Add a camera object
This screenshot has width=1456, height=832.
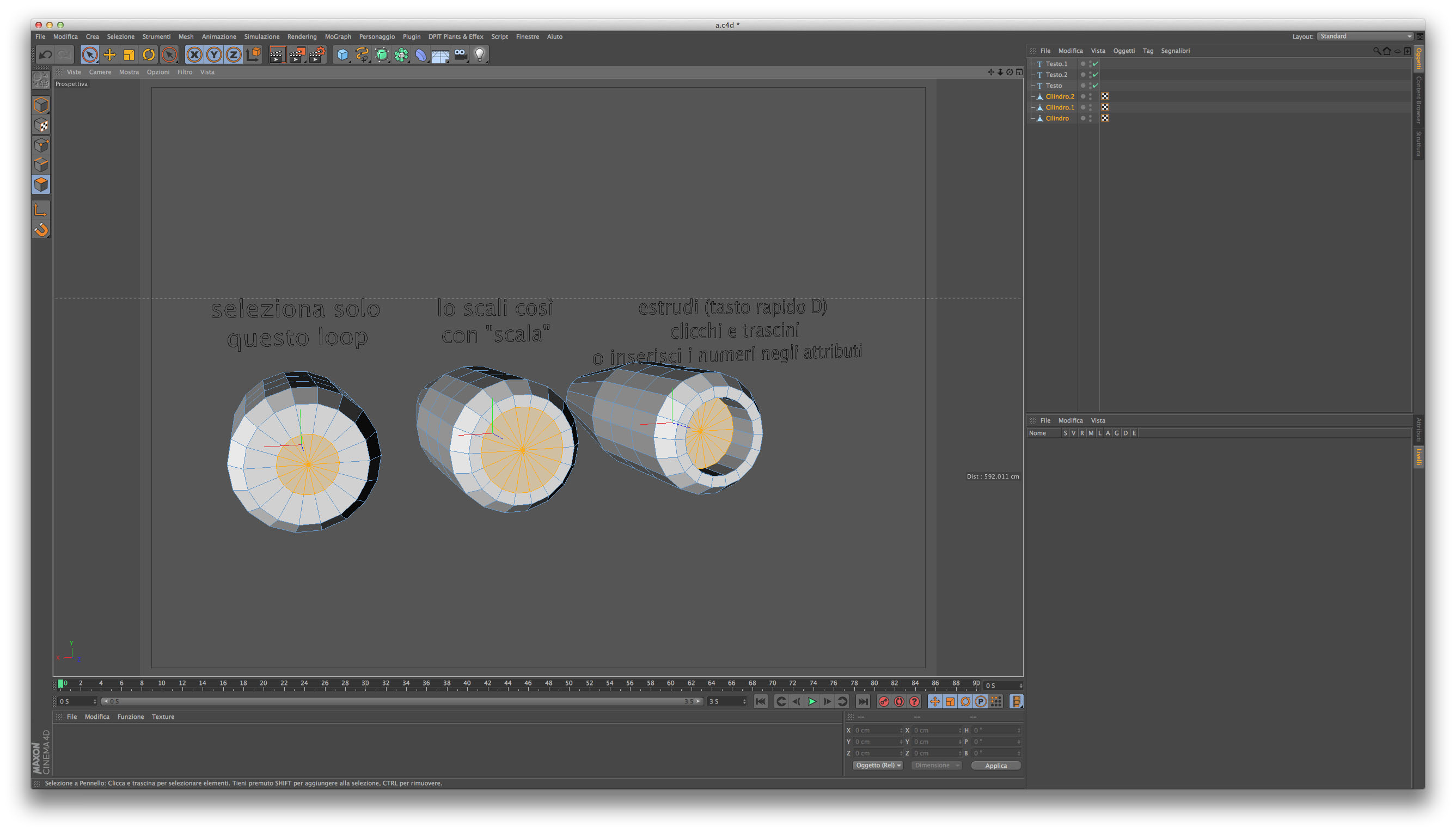click(460, 55)
